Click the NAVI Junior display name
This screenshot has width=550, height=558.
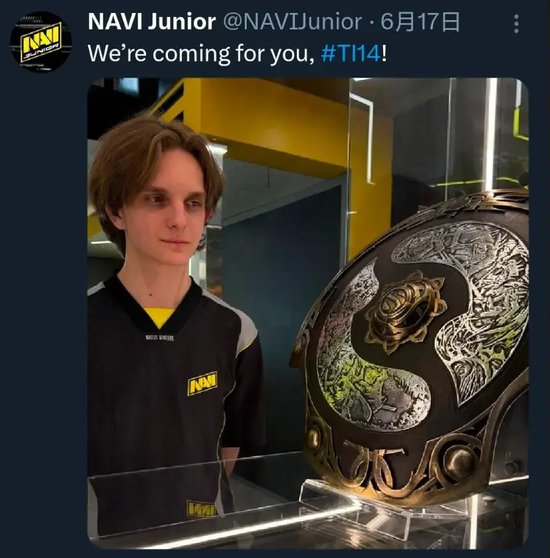(152, 21)
